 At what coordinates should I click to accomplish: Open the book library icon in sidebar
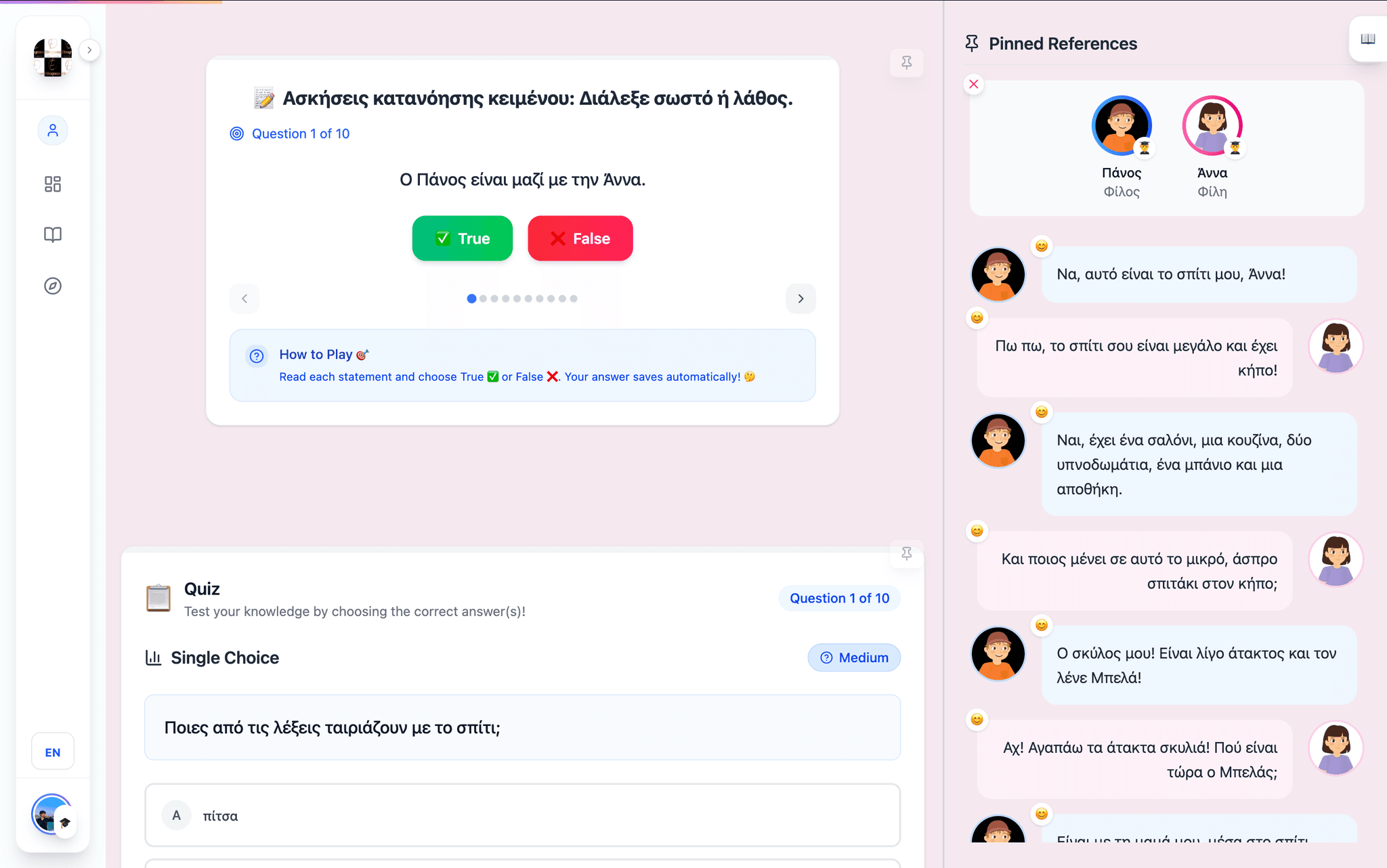coord(53,234)
